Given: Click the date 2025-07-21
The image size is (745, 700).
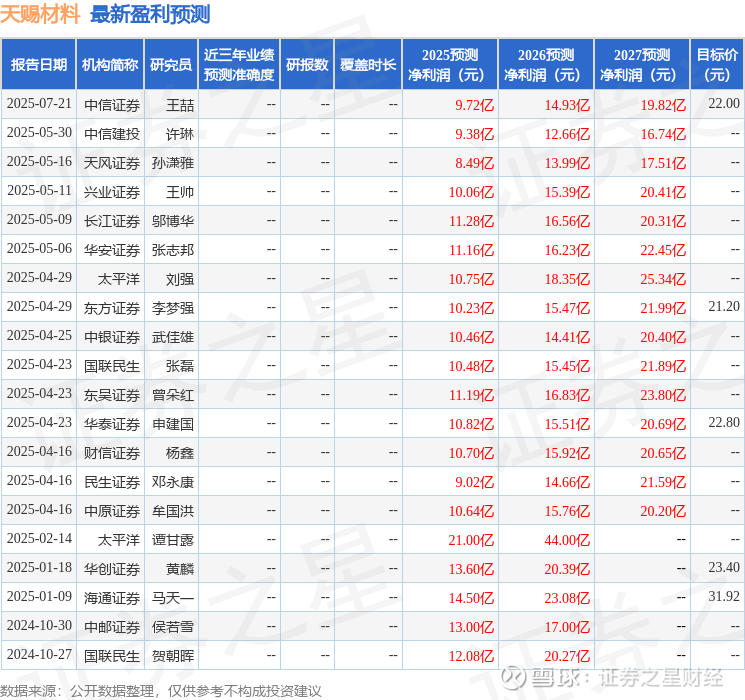Looking at the screenshot, I should coord(39,104).
